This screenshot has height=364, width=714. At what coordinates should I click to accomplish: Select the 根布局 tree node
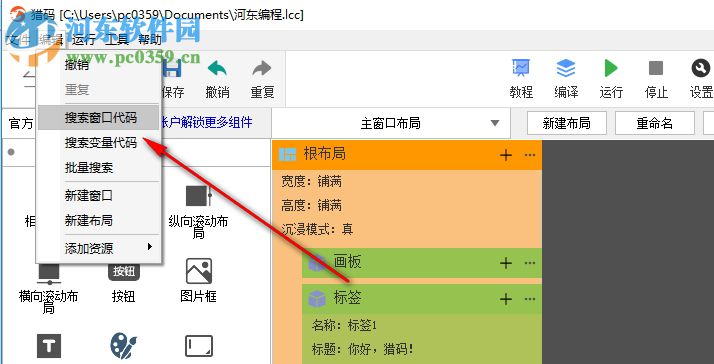[x=407, y=154]
